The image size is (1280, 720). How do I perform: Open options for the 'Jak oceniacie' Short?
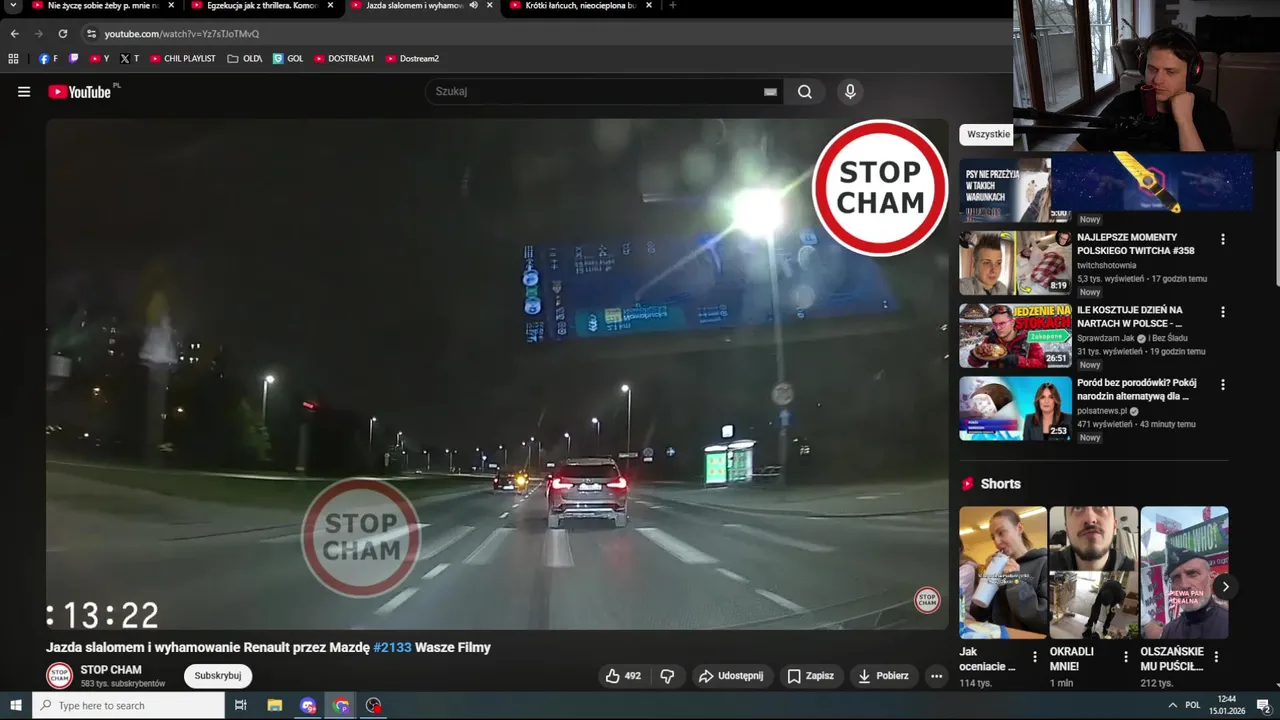pyautogui.click(x=1035, y=658)
